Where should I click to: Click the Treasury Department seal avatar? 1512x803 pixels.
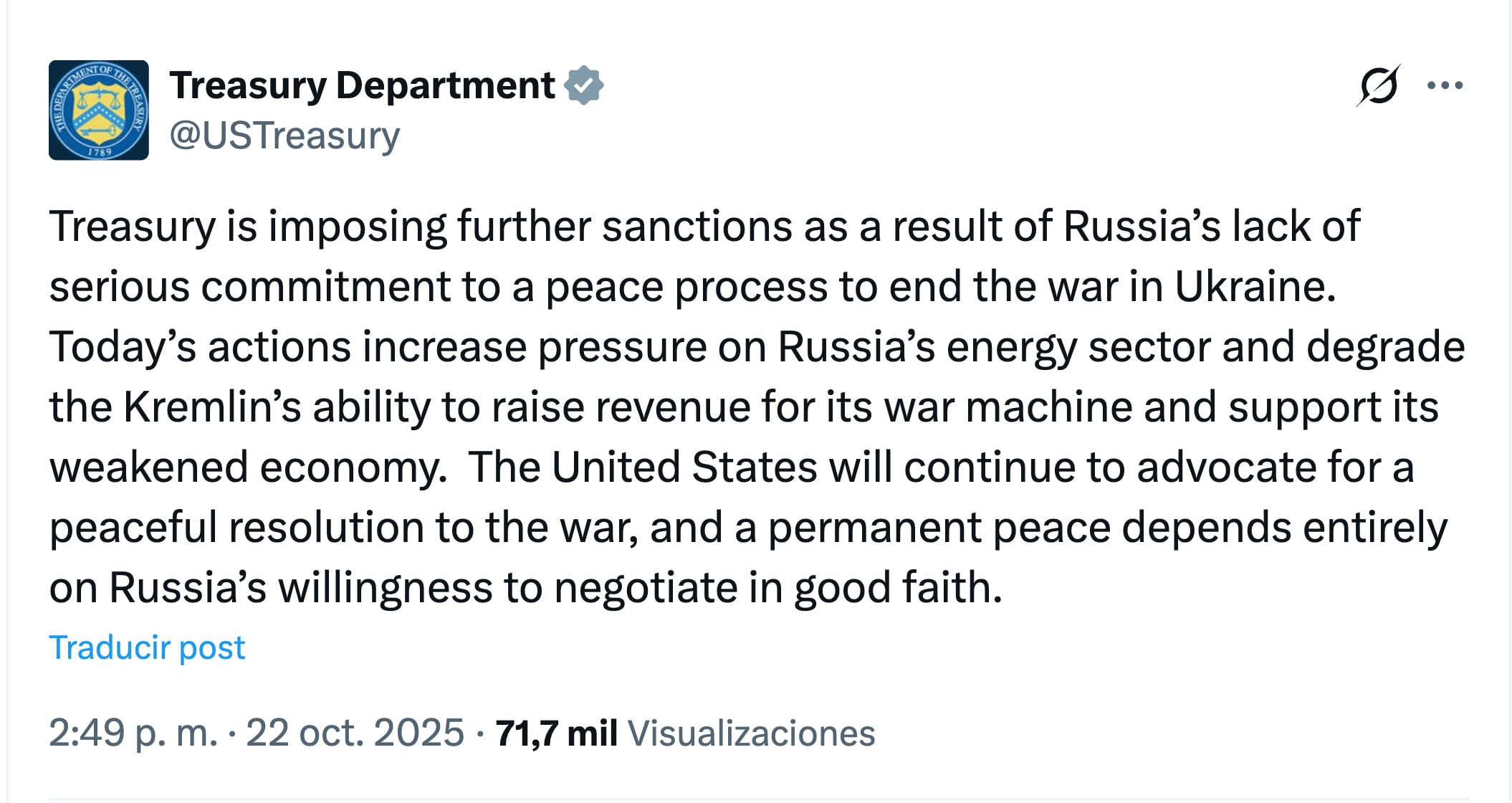(x=99, y=110)
